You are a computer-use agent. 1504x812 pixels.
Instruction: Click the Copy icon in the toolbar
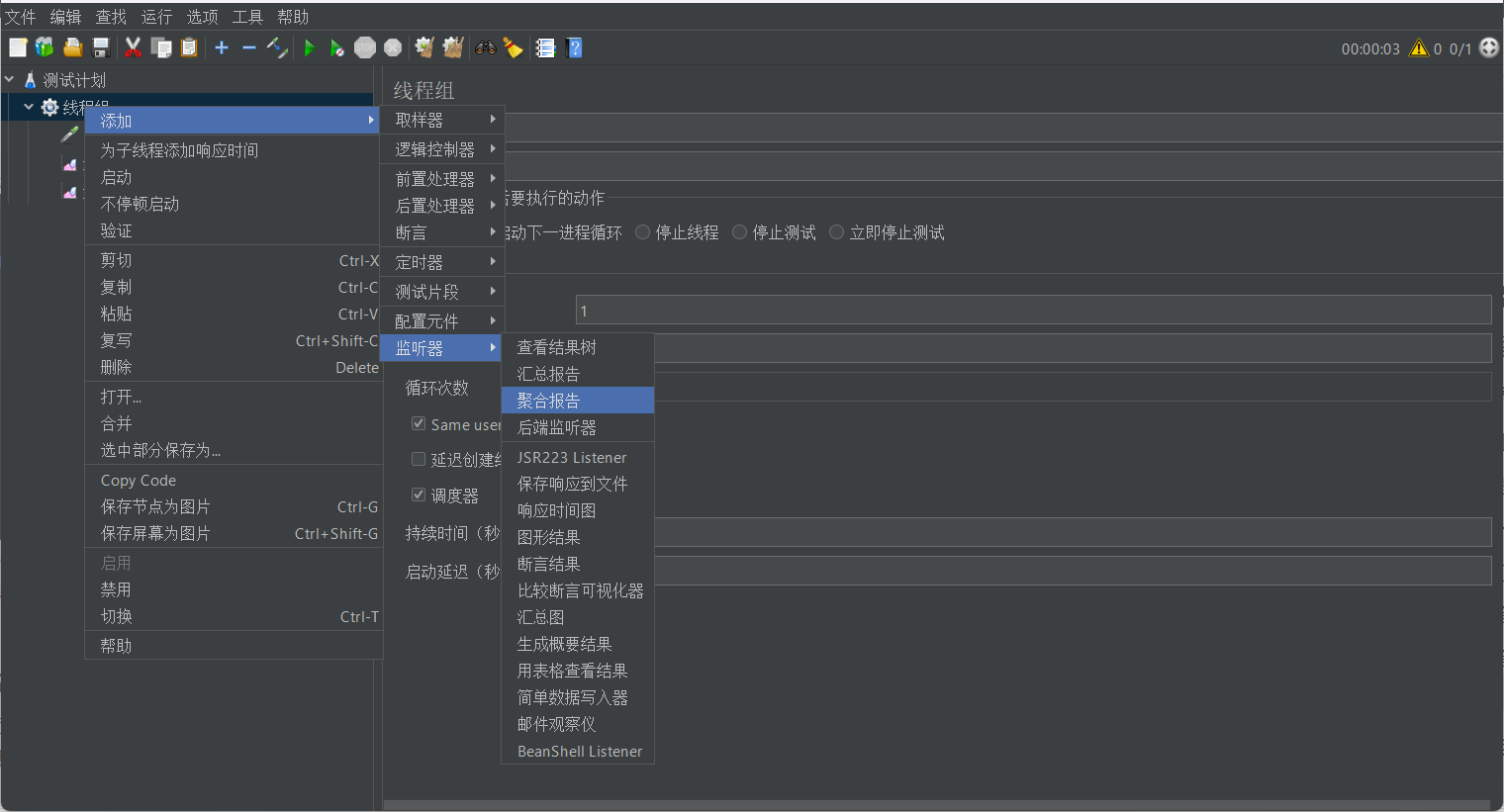tap(161, 47)
